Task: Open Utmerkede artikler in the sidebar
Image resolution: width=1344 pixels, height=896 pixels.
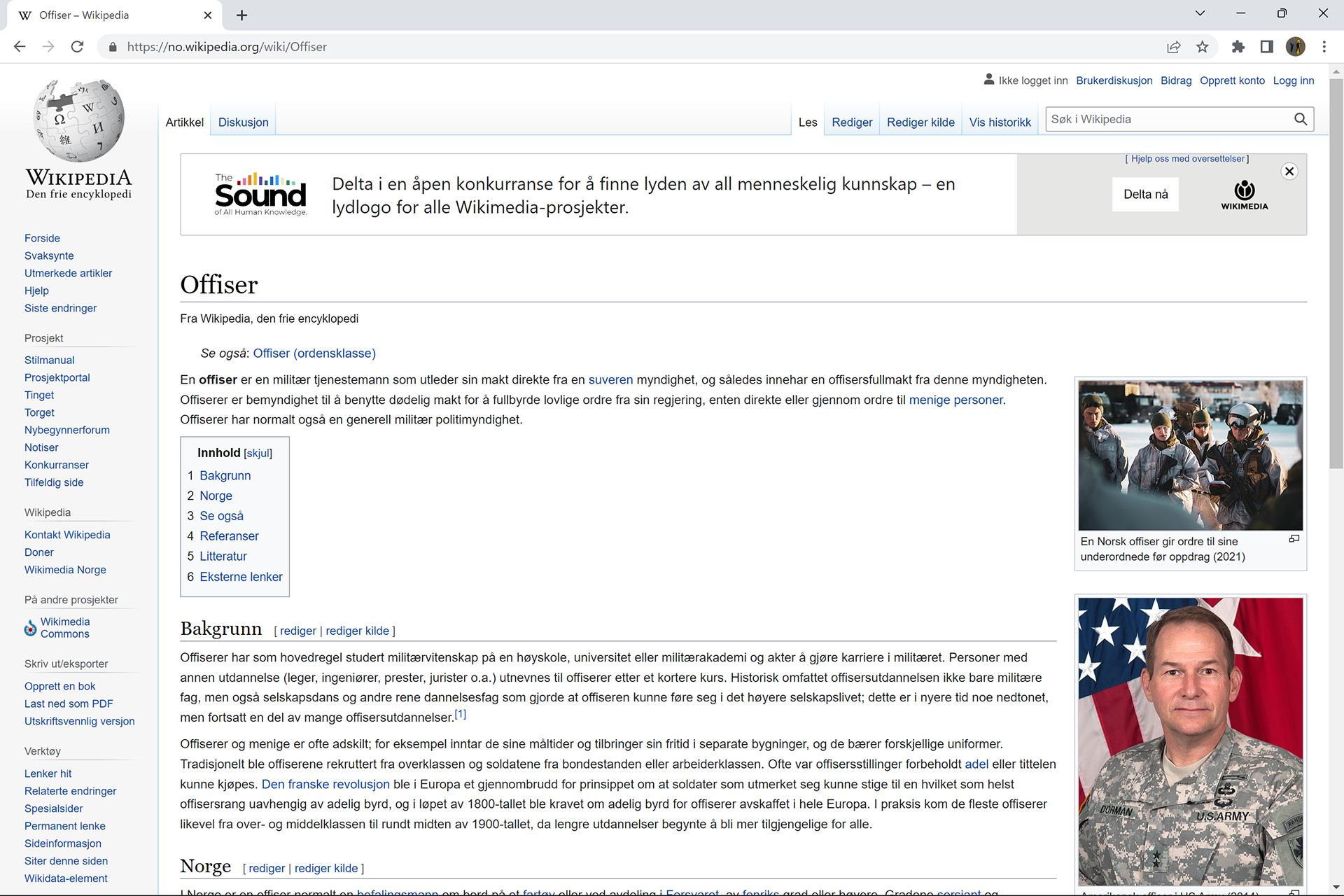Action: click(68, 274)
